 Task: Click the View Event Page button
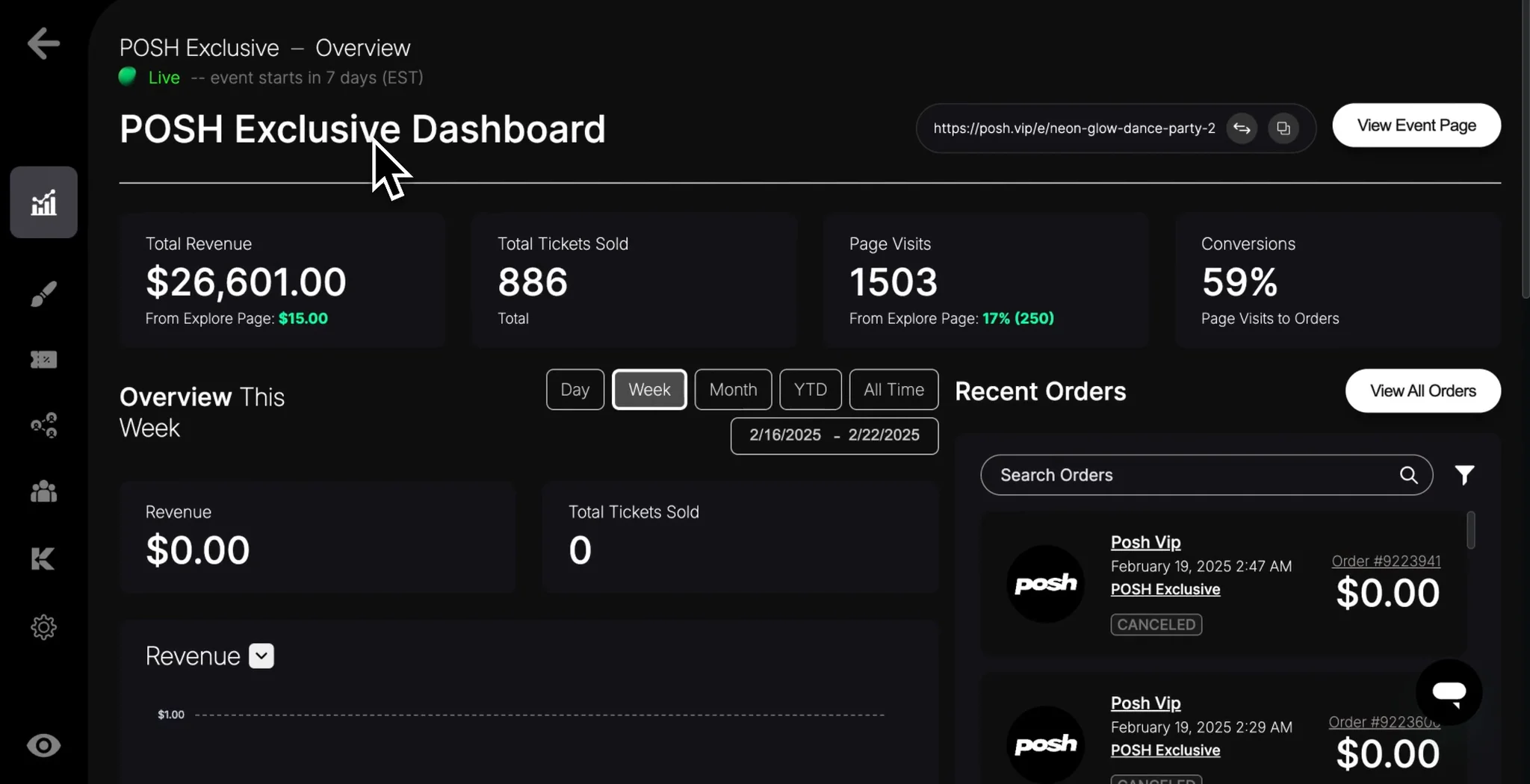(x=1416, y=125)
